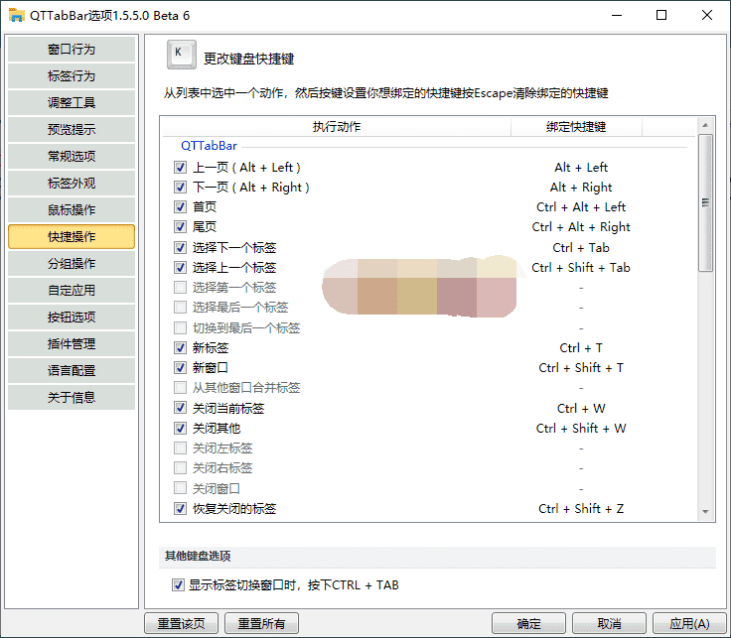Open the 窗口行为 tab
The image size is (731, 638).
click(71, 49)
